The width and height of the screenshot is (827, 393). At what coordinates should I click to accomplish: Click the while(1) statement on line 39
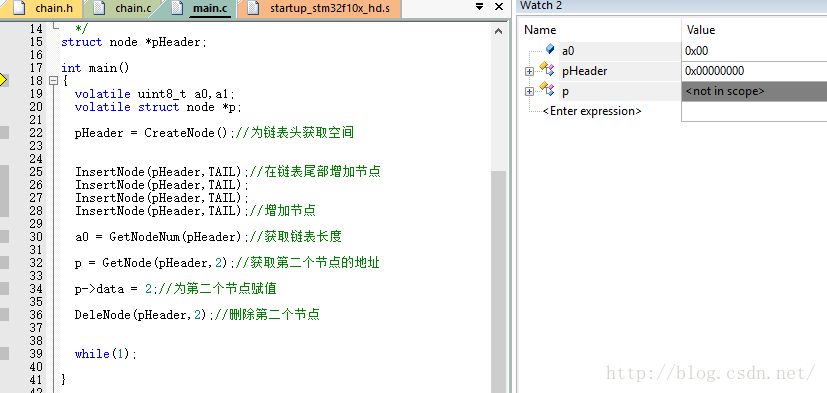coord(105,354)
